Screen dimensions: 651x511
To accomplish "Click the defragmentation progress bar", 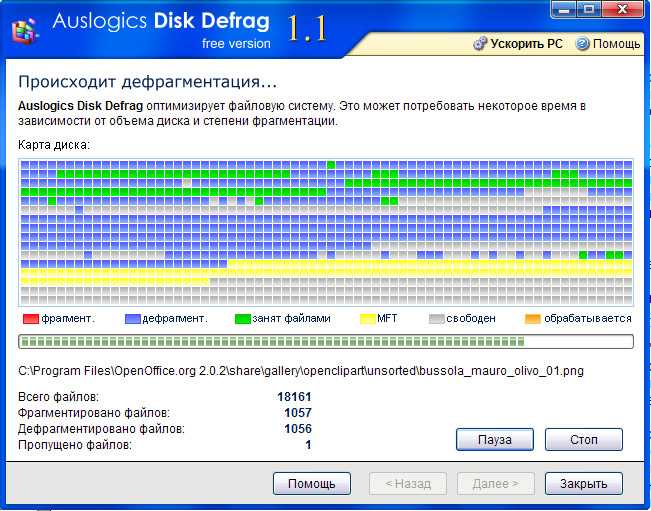I will (326, 342).
